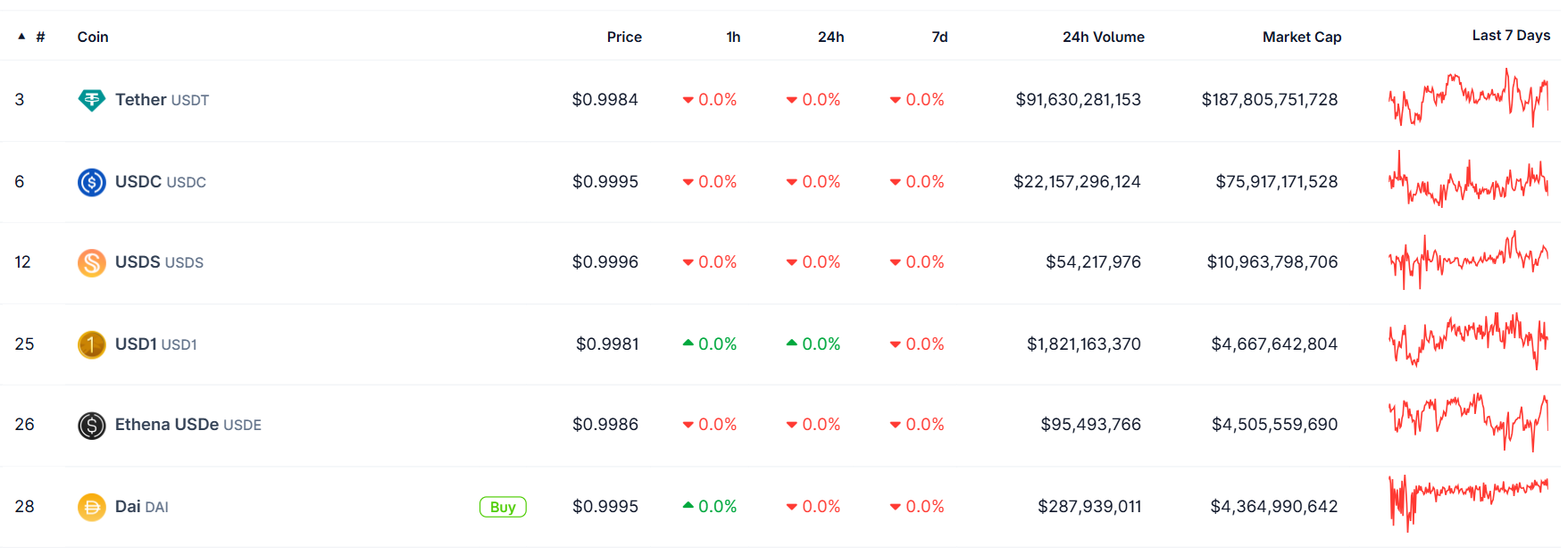The height and width of the screenshot is (555, 1568).
Task: Sort table by Price column header
Action: click(x=624, y=37)
